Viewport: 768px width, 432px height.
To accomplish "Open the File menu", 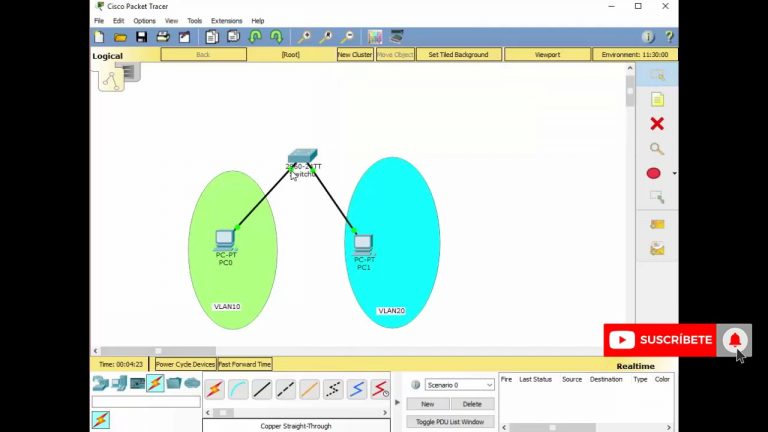I will coord(99,21).
